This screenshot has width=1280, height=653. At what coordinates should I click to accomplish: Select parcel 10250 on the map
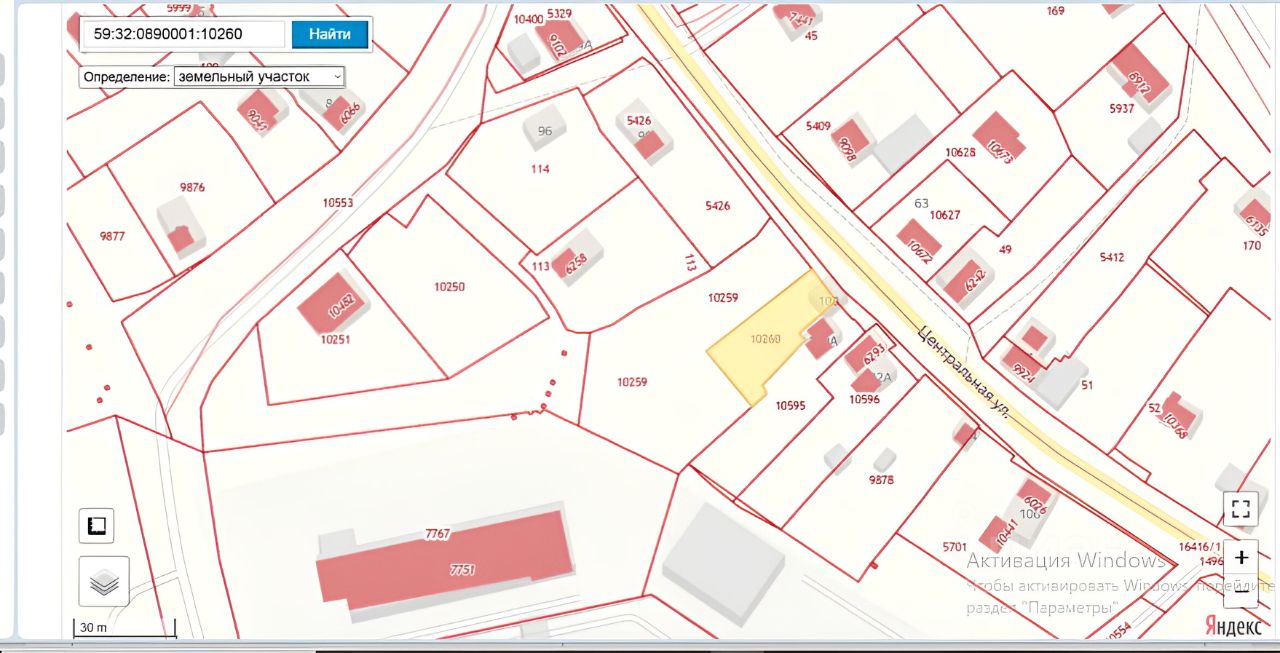[x=449, y=287]
